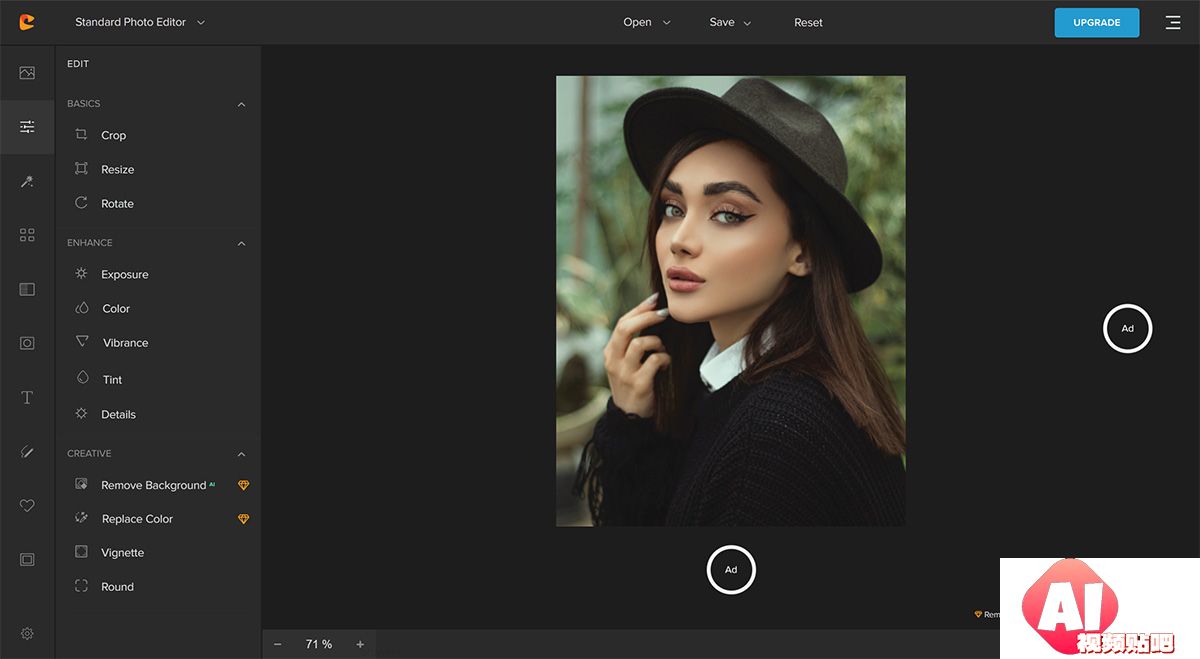Collapse the Creative section
Image resolution: width=1200 pixels, height=659 pixels.
click(x=241, y=454)
